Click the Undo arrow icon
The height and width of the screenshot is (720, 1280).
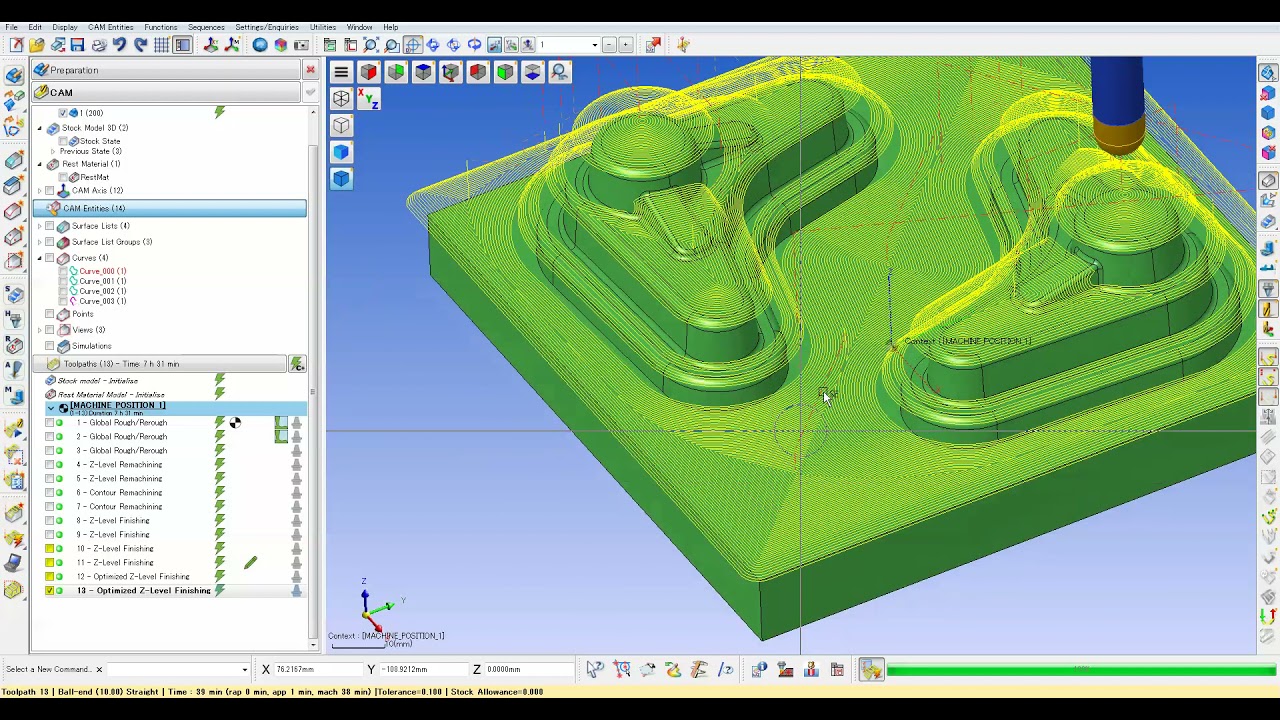(120, 45)
